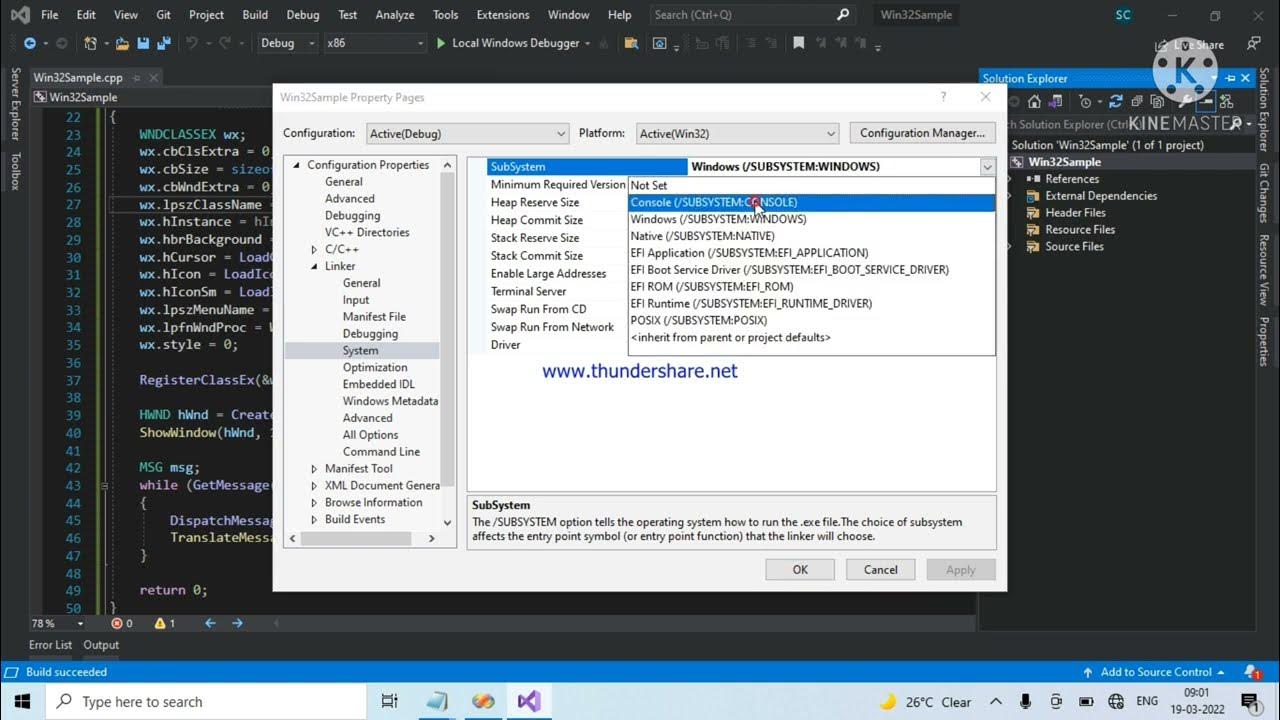Click the bookmark toolbar icon
Screen dimensions: 1280x720
point(798,43)
